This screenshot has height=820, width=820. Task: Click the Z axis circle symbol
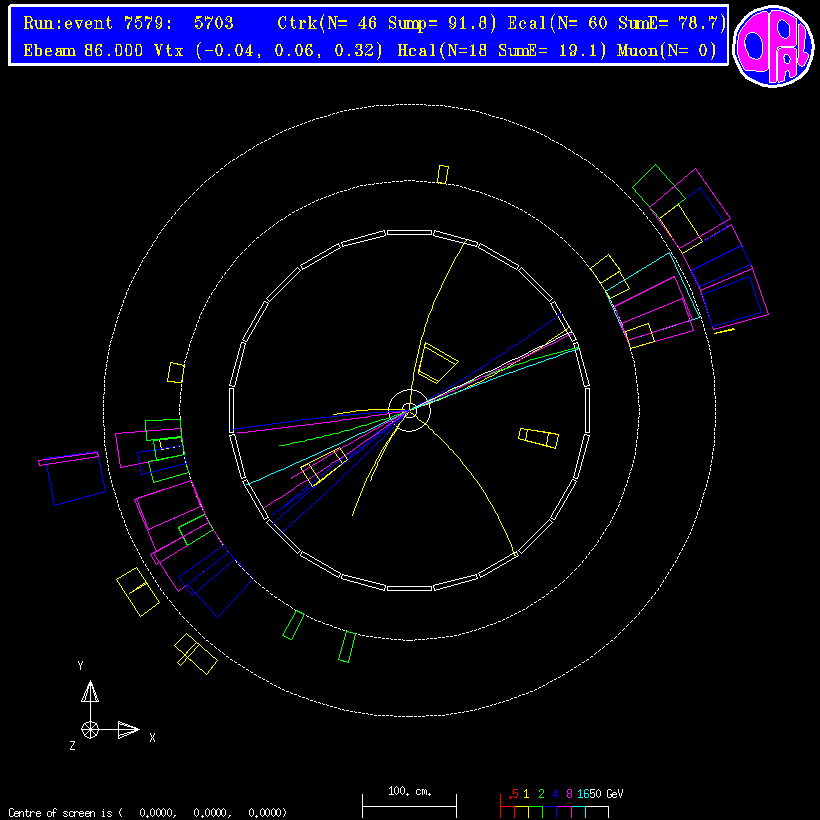pyautogui.click(x=90, y=729)
